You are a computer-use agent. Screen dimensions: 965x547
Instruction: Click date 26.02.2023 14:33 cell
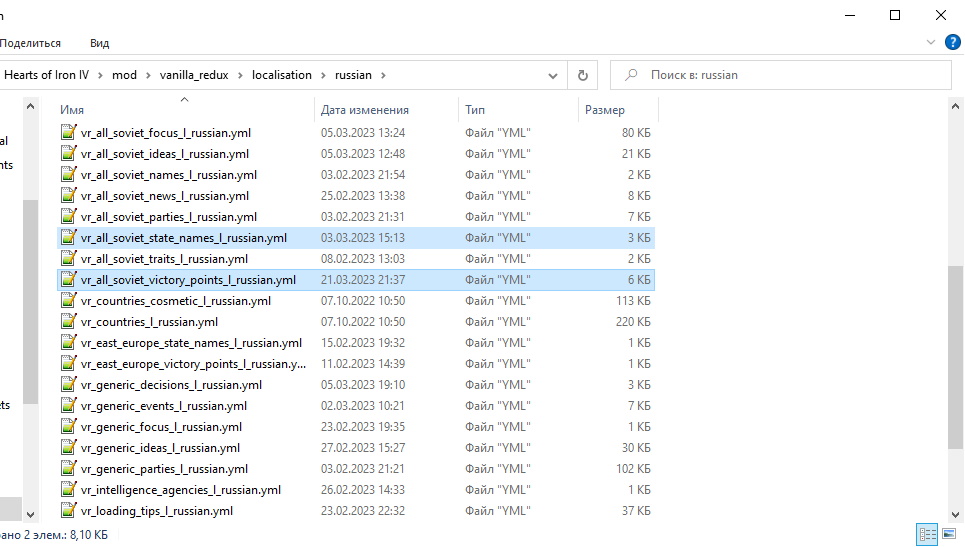pyautogui.click(x=363, y=490)
